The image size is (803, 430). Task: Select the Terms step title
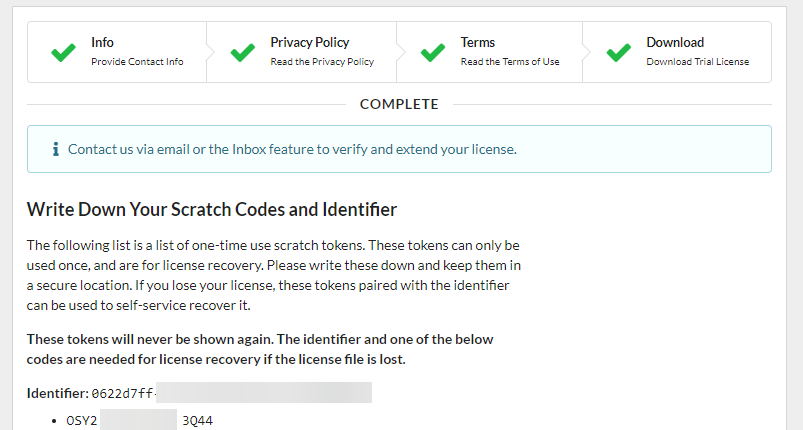477,42
